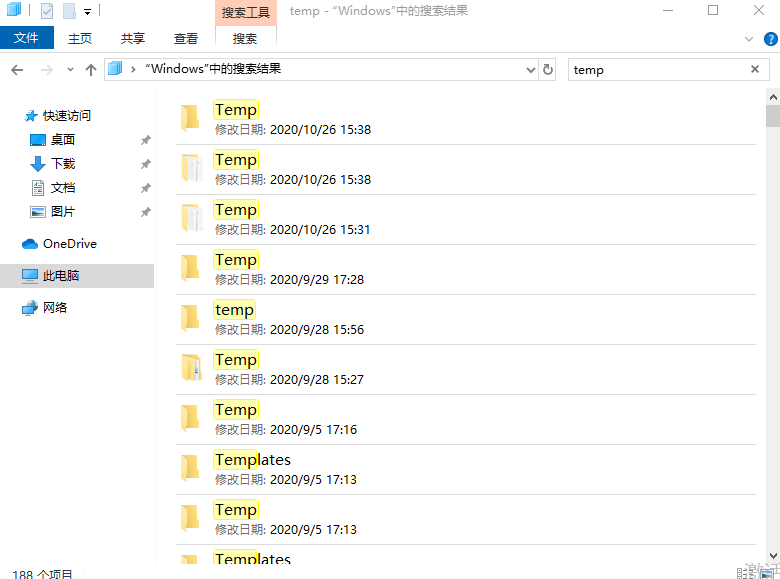This screenshot has width=780, height=579.
Task: Click folder icon of Temp dated 2020/9/28 15:27
Action: click(x=192, y=368)
